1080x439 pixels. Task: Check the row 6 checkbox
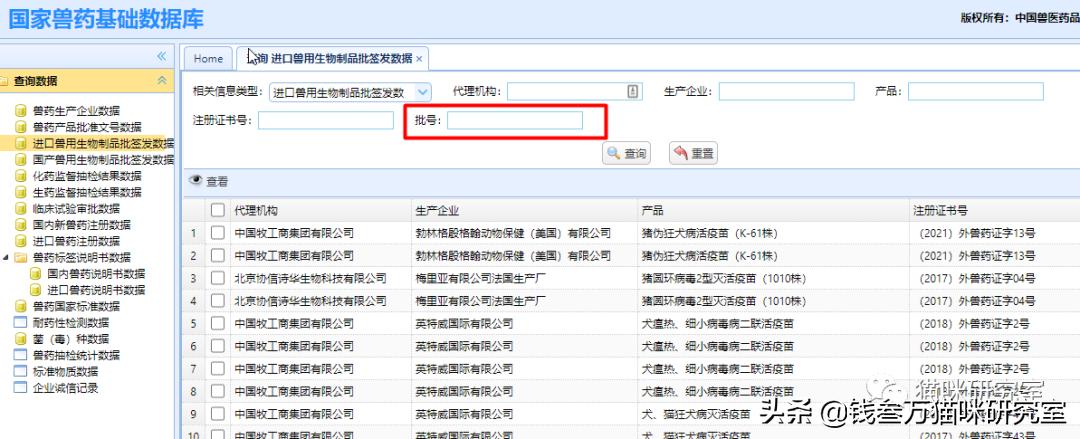click(218, 346)
